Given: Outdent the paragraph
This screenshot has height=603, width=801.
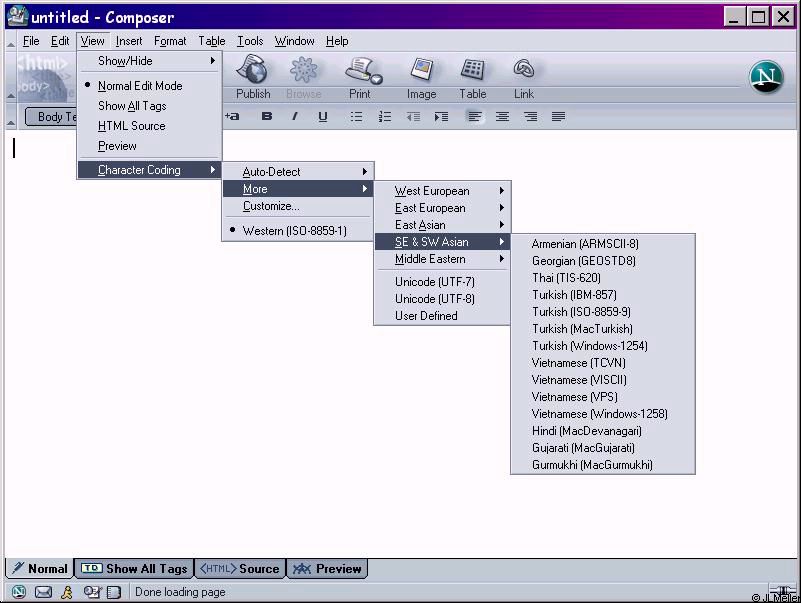Looking at the screenshot, I should click(413, 117).
